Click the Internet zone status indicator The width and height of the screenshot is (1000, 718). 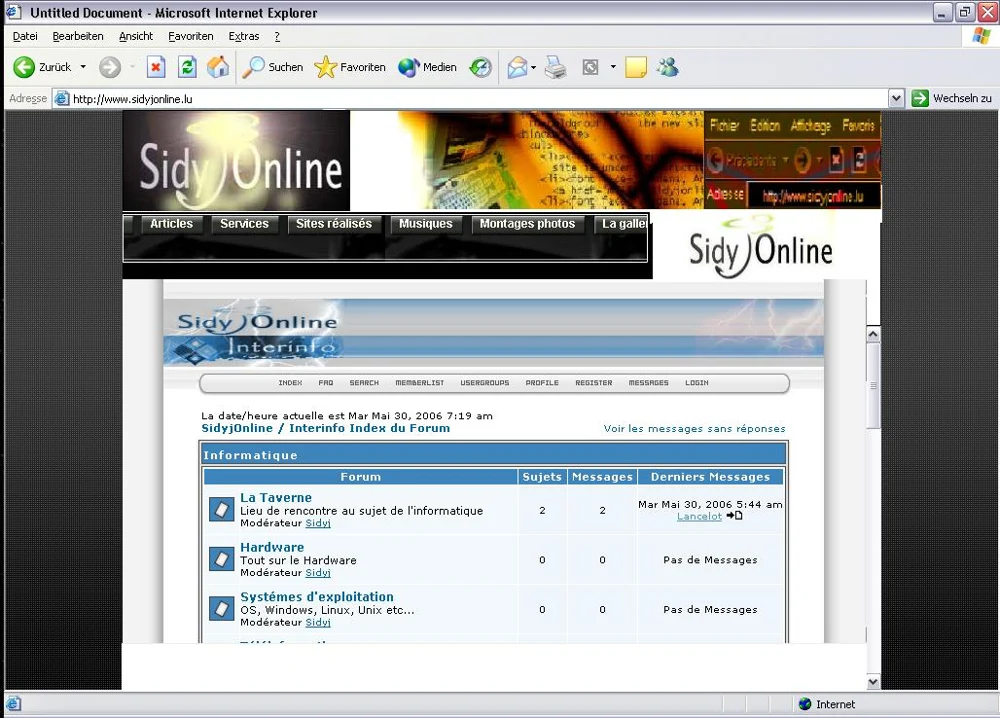(827, 704)
